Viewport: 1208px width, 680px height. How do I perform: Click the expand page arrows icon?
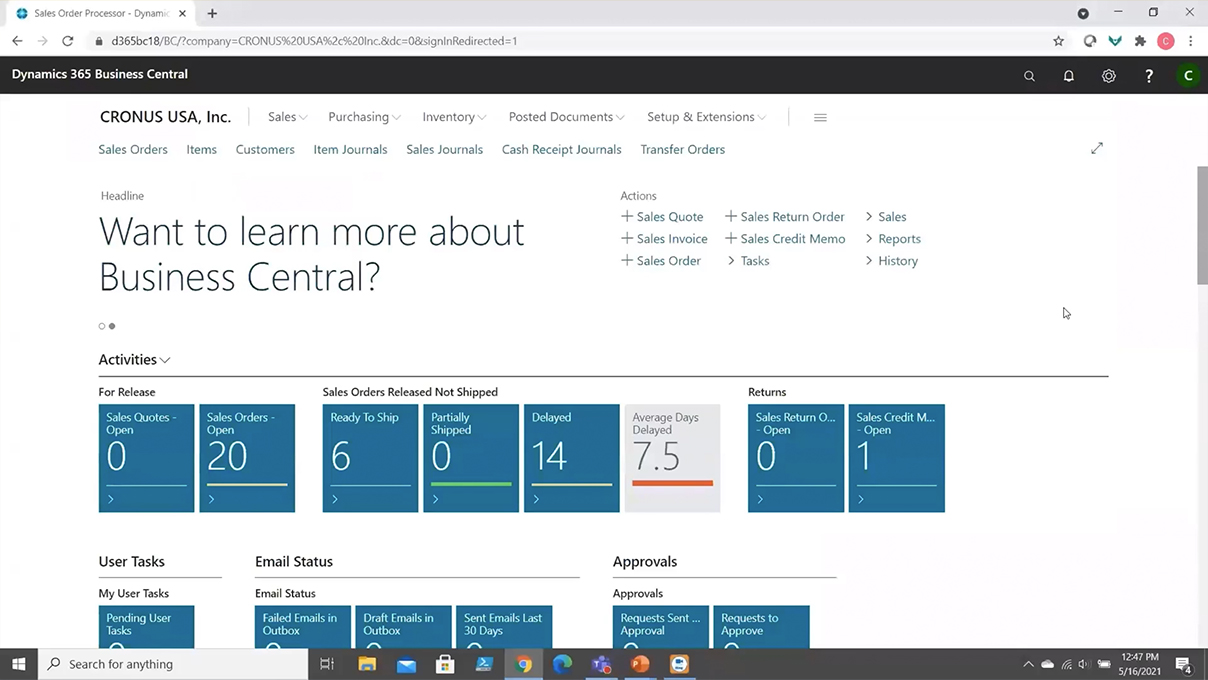pos(1097,148)
